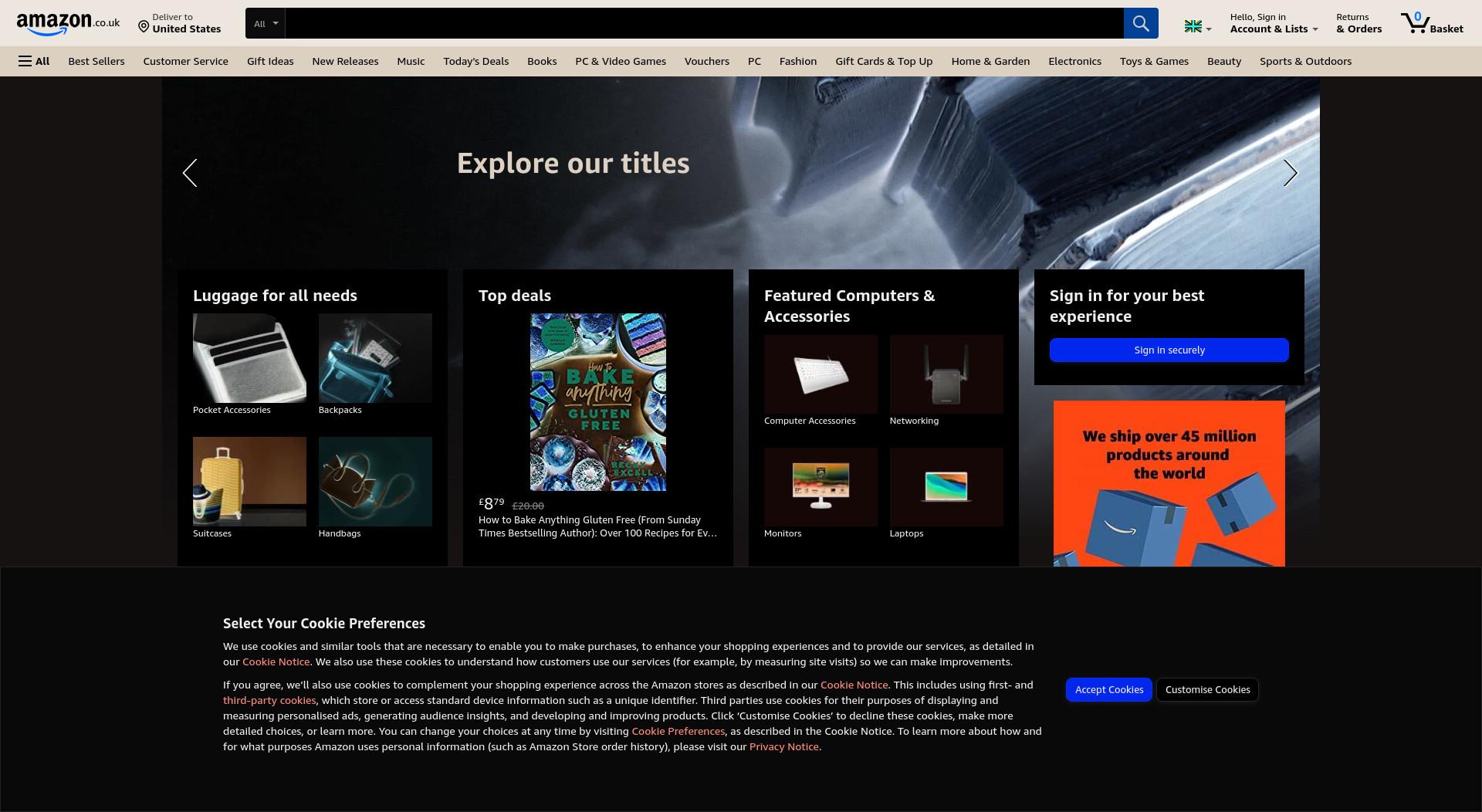Image resolution: width=1482 pixels, height=812 pixels.
Task: Accept cookies button
Action: pos(1109,689)
